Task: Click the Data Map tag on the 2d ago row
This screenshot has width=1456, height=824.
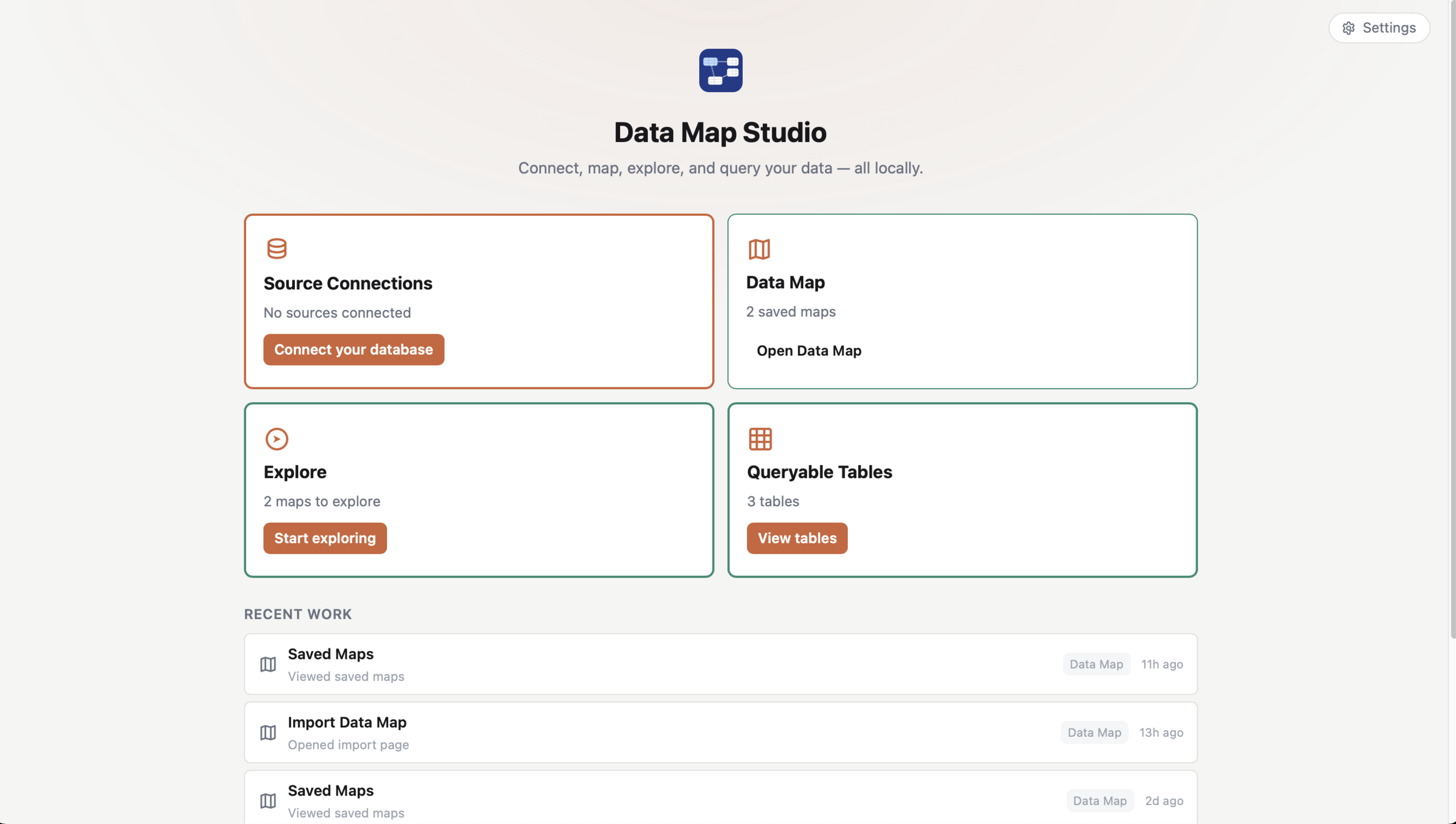Action: click(x=1100, y=800)
